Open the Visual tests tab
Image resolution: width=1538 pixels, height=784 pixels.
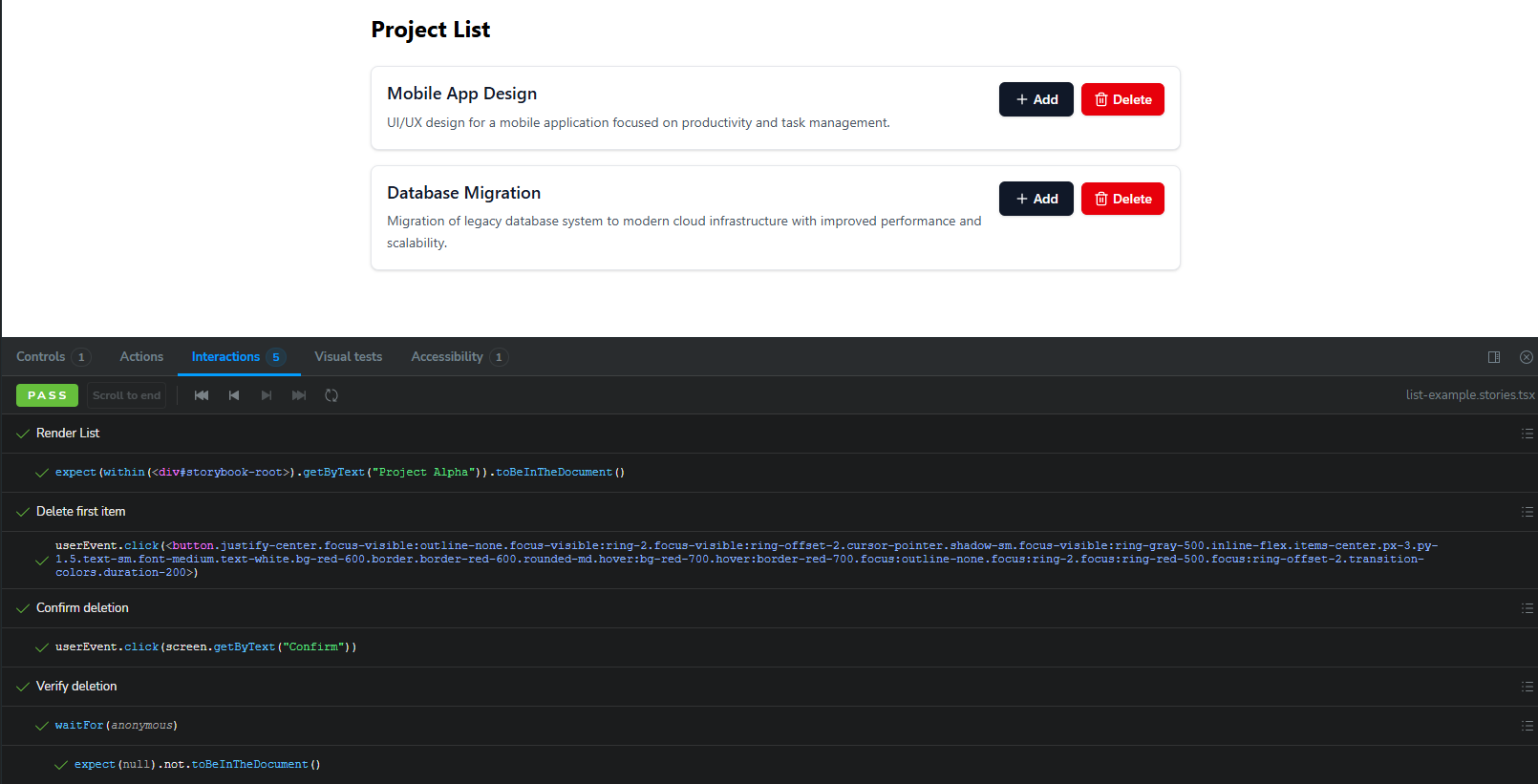[x=348, y=356]
